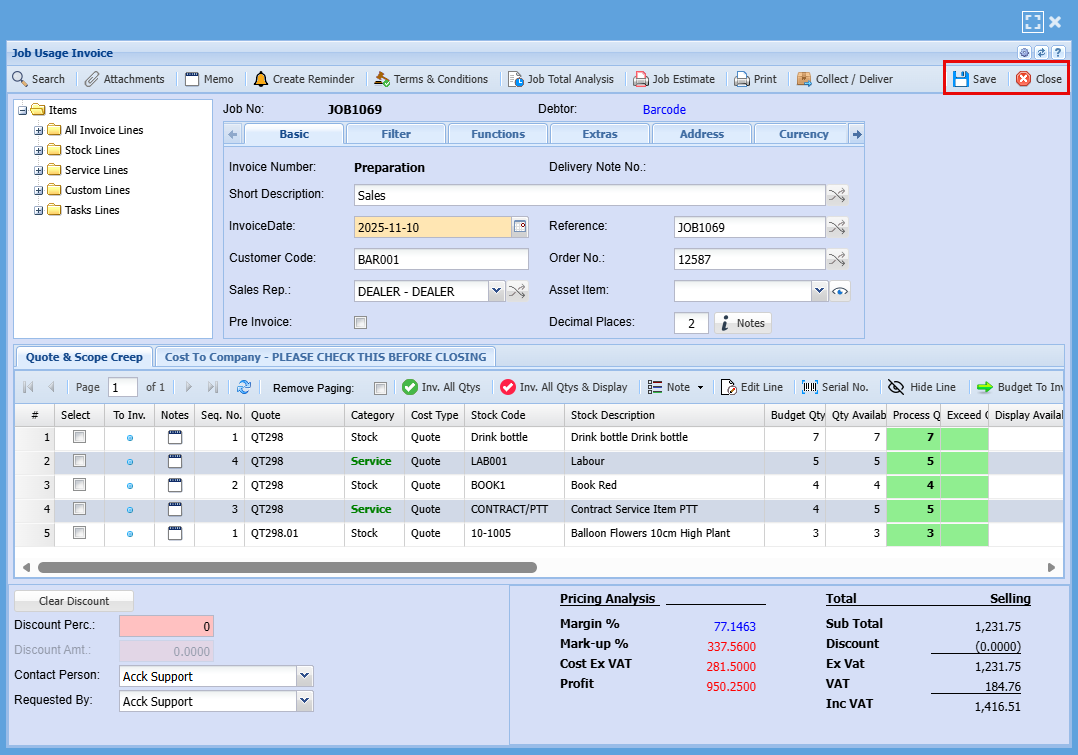This screenshot has height=755, width=1078.
Task: Toggle the Asset Item eye icon
Action: click(x=840, y=292)
